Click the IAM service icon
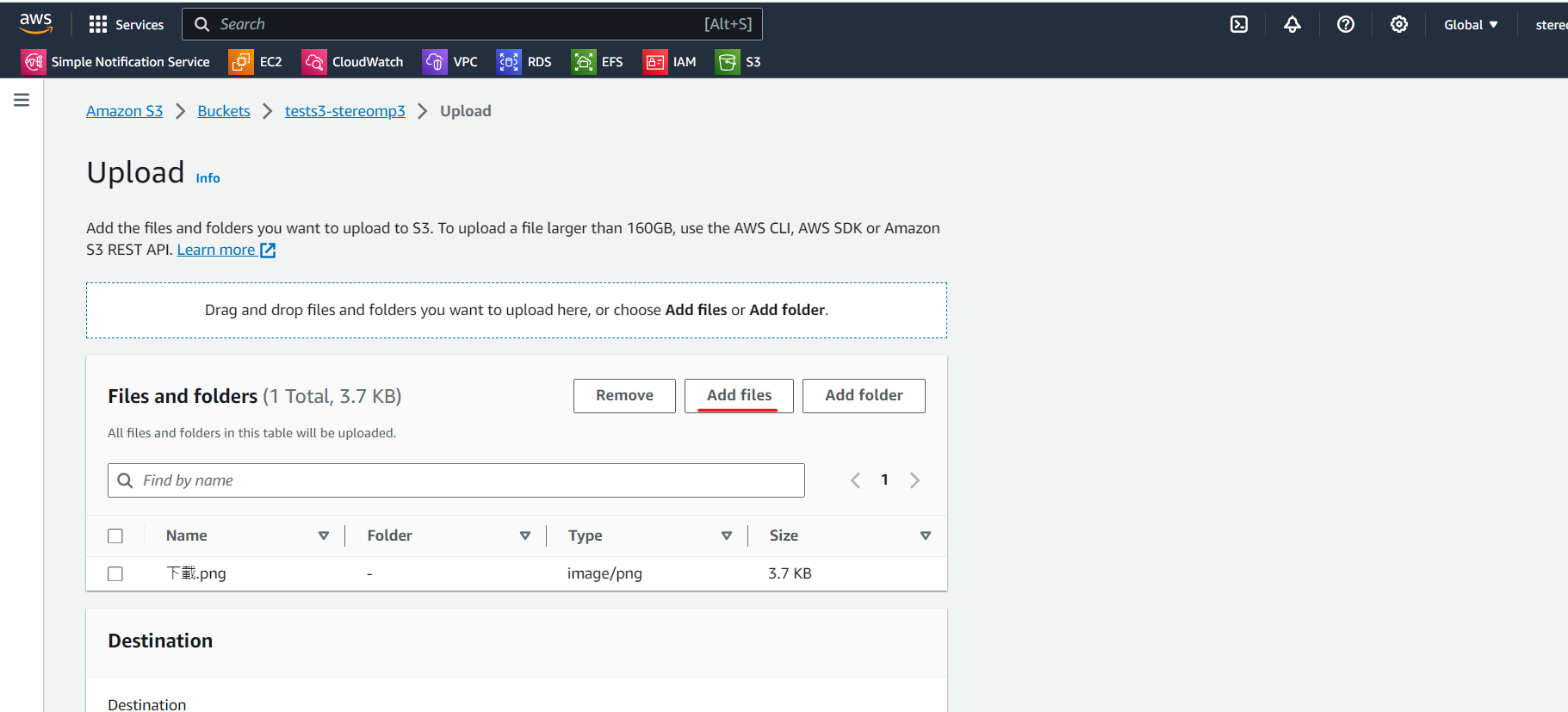 coord(655,62)
